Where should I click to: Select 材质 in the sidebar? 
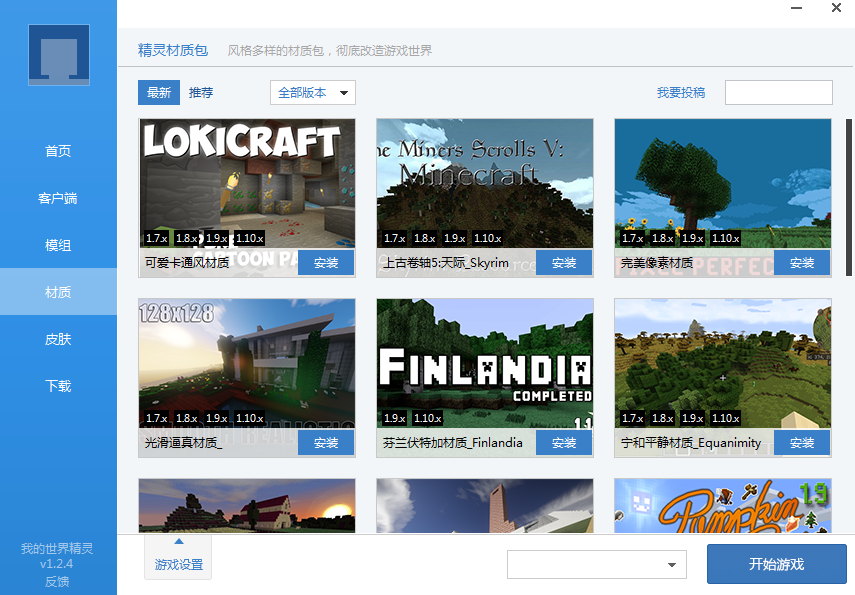click(x=58, y=292)
